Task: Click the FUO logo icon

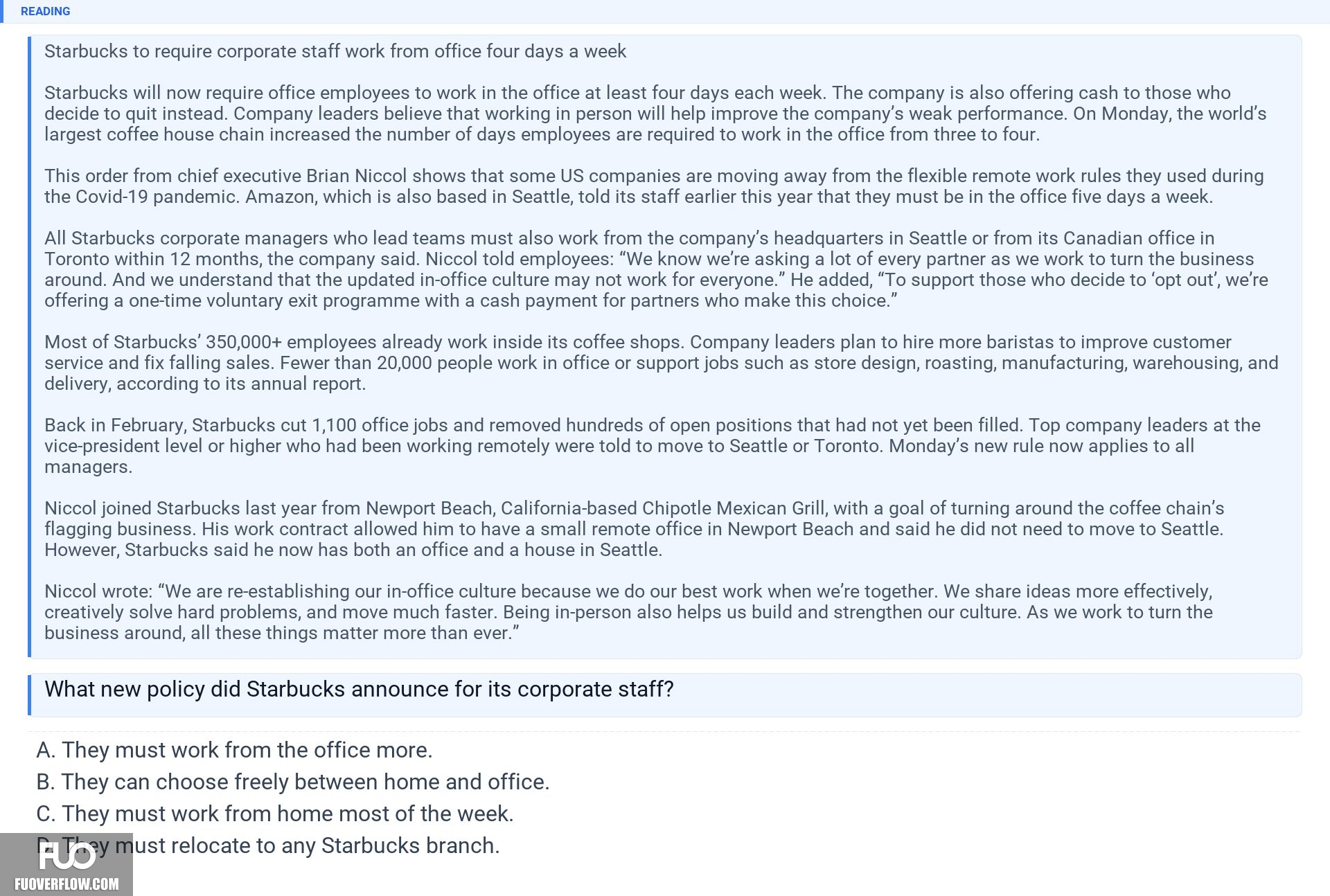Action: point(66,857)
